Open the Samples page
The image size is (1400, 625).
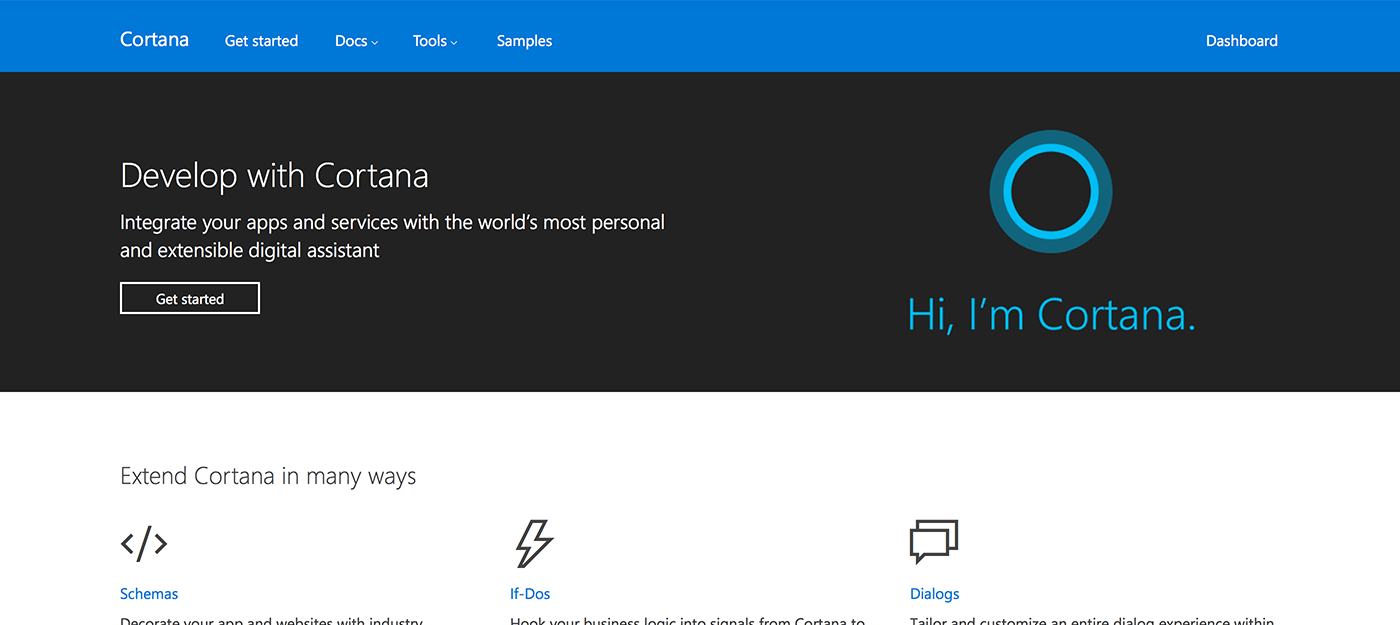[524, 41]
